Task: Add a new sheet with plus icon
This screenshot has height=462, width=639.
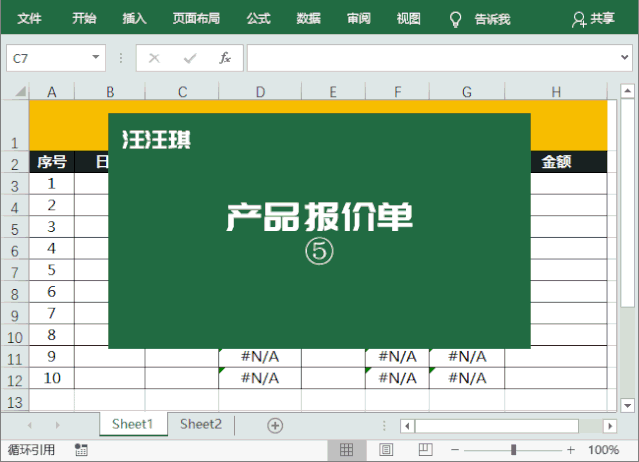Action: coord(275,426)
